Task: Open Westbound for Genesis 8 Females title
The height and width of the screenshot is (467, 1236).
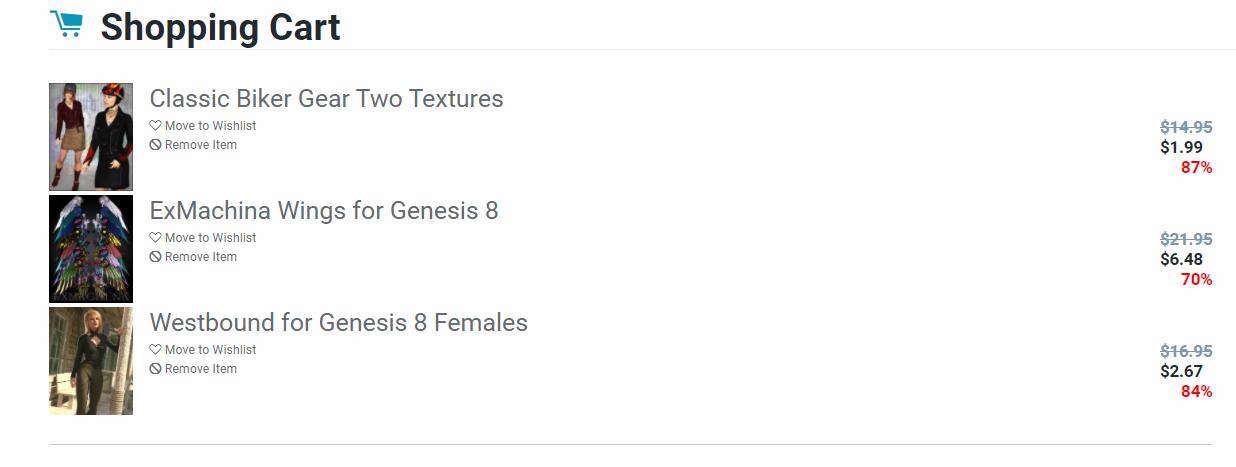Action: pos(338,323)
